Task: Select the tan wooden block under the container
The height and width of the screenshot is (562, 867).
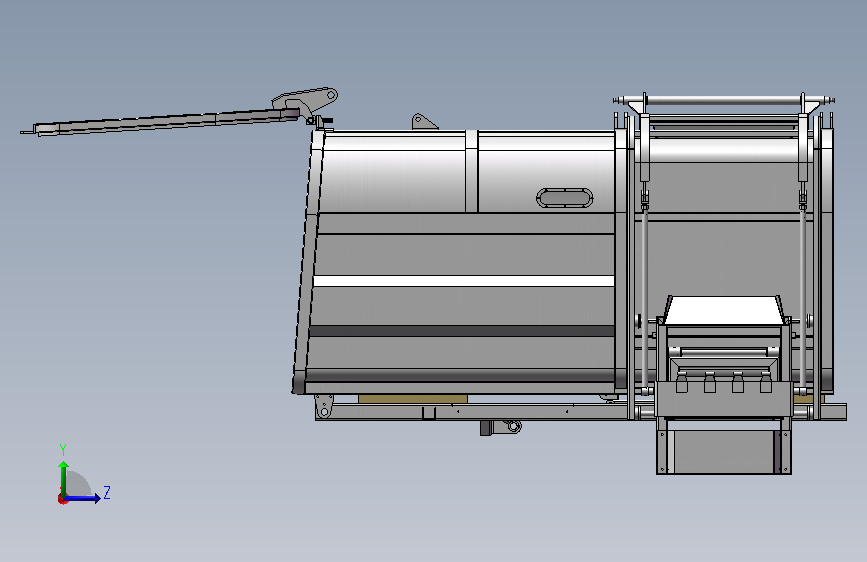Action: pos(412,398)
